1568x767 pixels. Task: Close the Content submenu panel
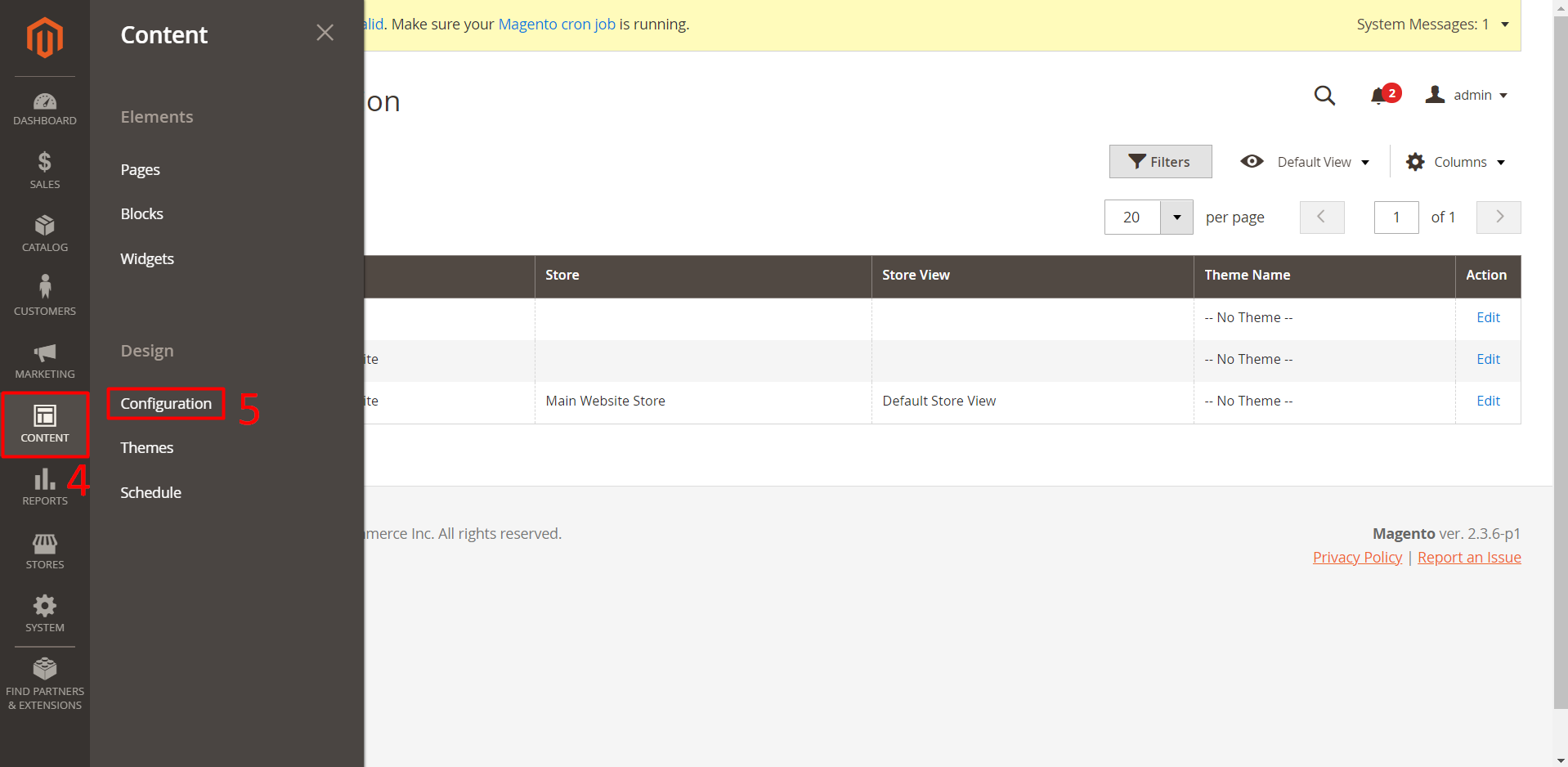pyautogui.click(x=325, y=33)
